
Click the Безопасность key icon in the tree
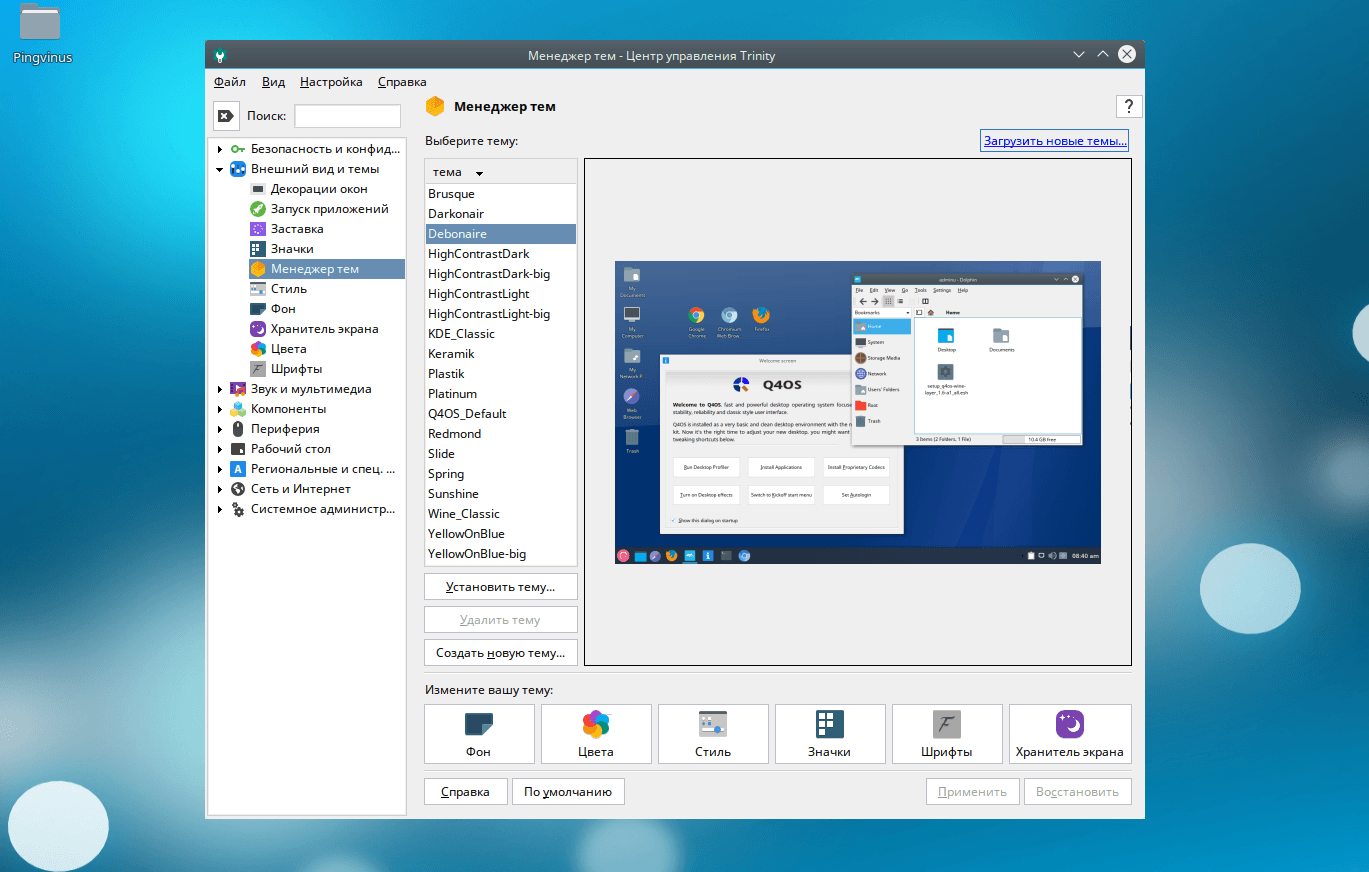point(238,149)
